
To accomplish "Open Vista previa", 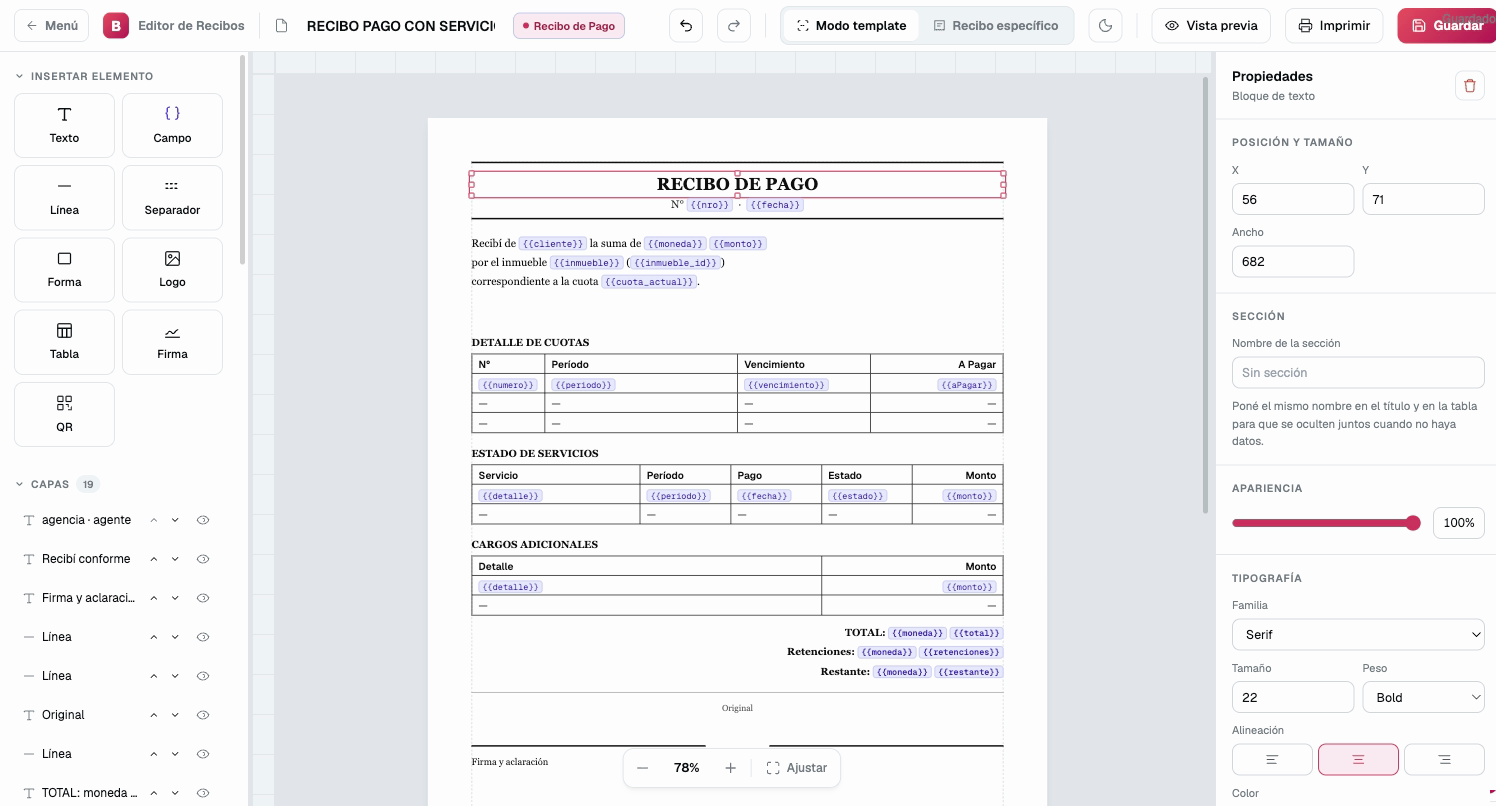I will point(1211,26).
